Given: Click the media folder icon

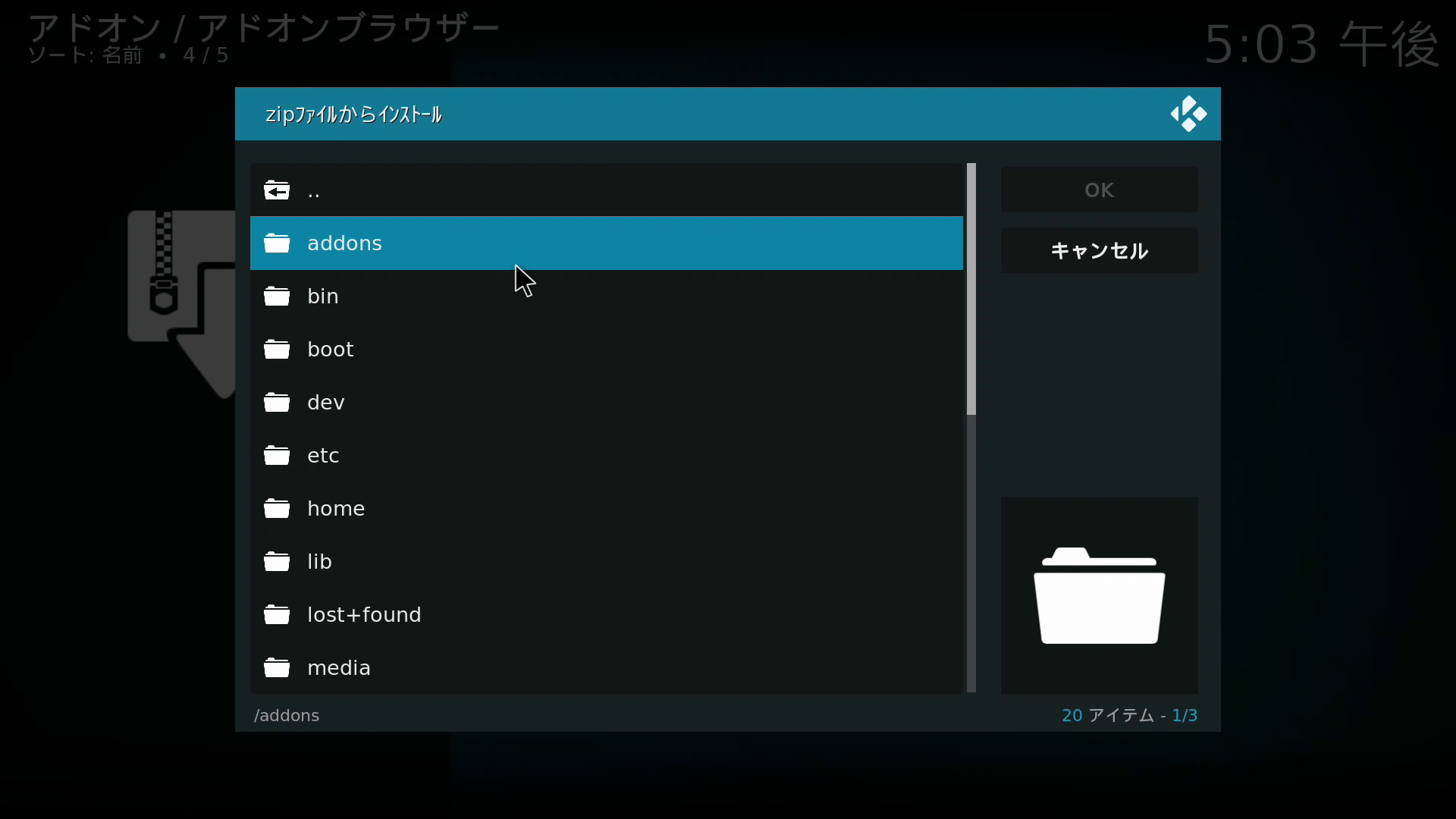Looking at the screenshot, I should [277, 667].
